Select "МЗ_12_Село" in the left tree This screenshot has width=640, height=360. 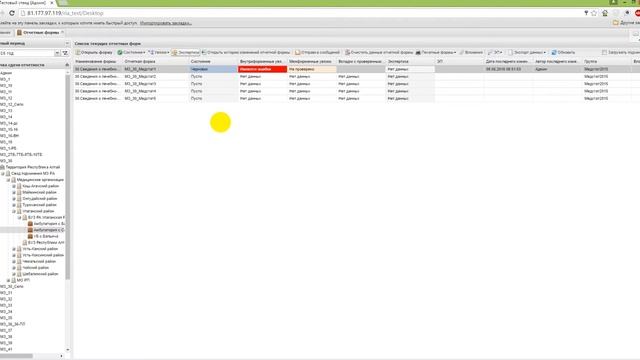click(x=12, y=104)
